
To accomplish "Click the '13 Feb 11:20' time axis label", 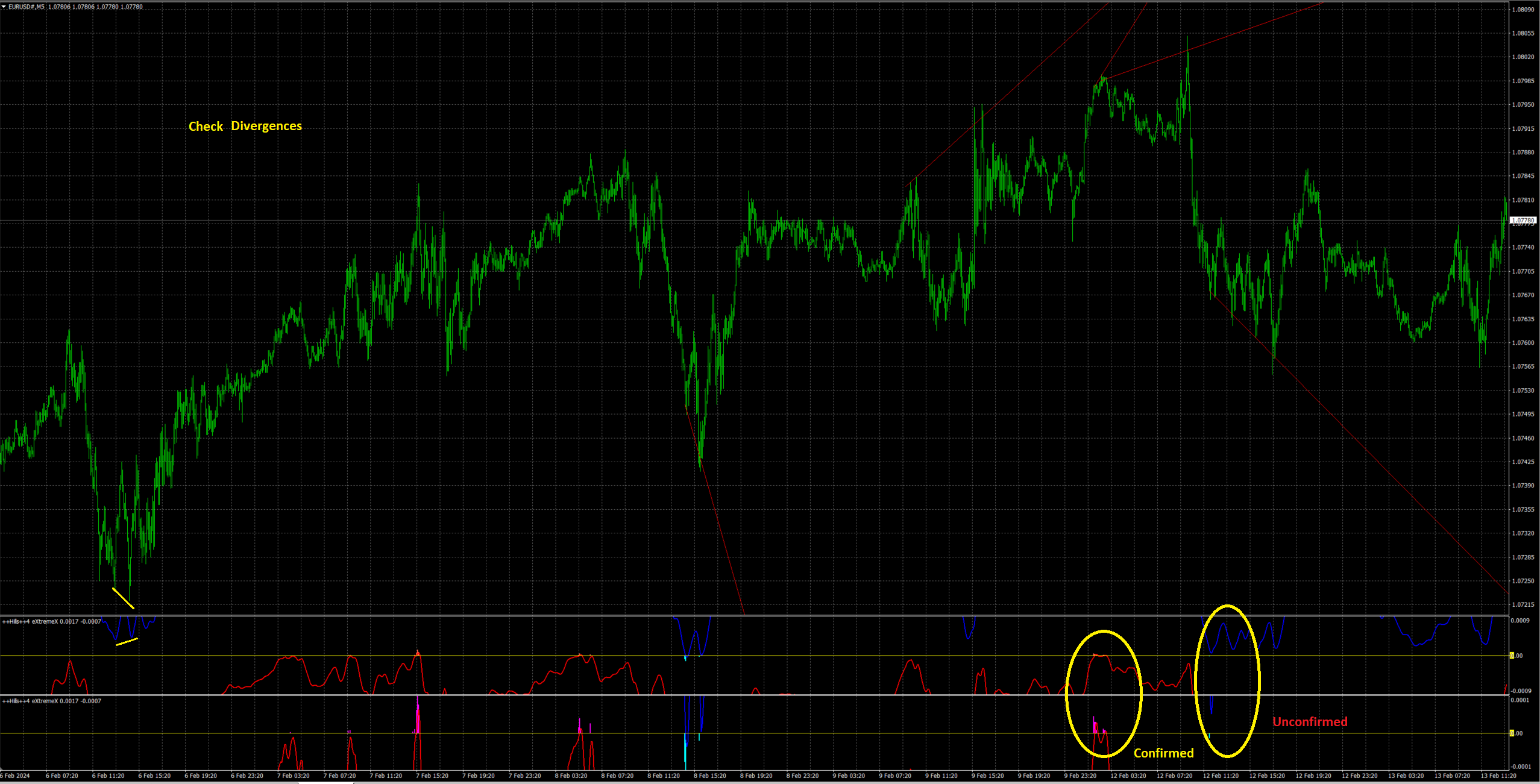I will coord(1498,776).
